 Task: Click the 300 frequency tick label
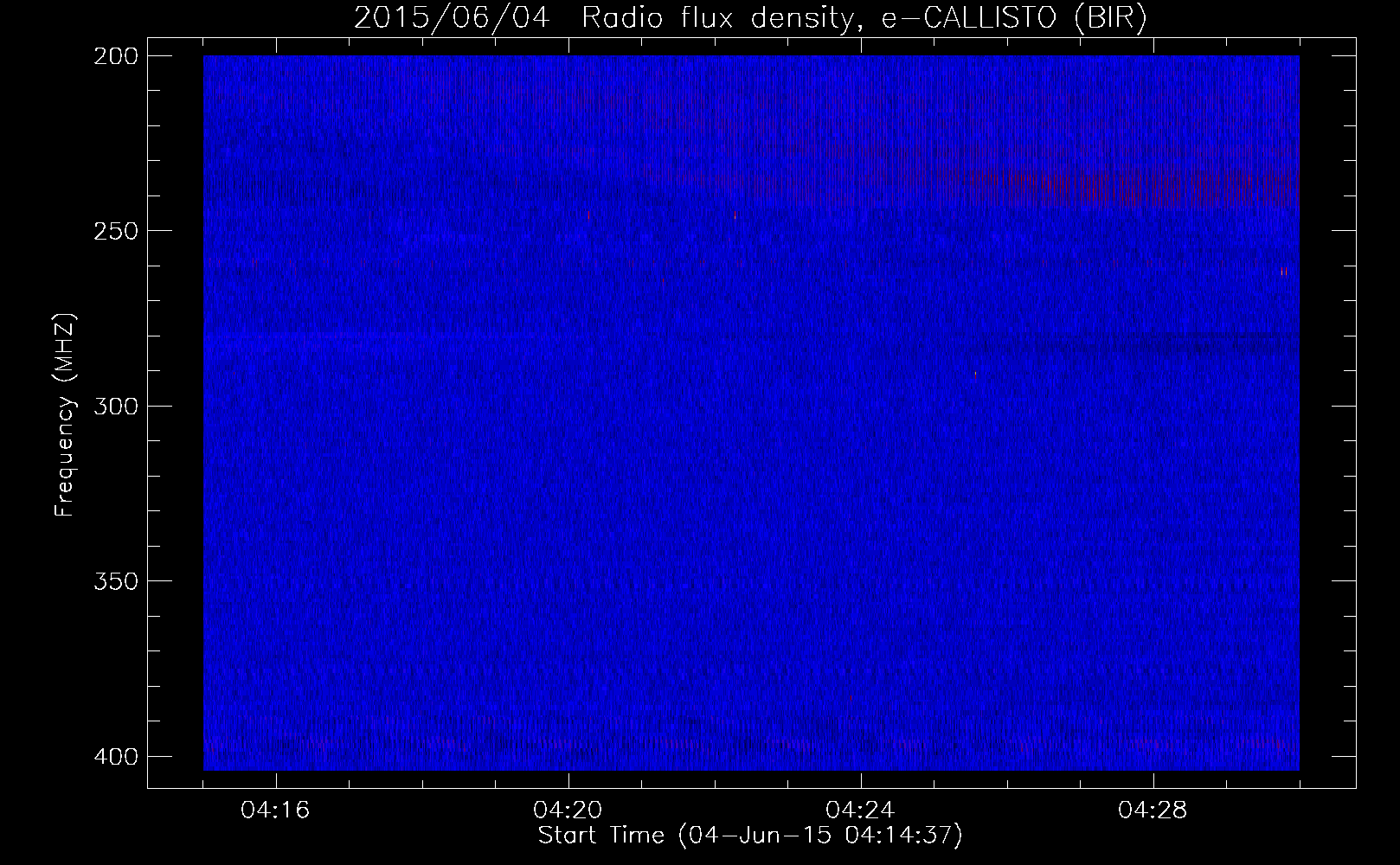click(115, 406)
